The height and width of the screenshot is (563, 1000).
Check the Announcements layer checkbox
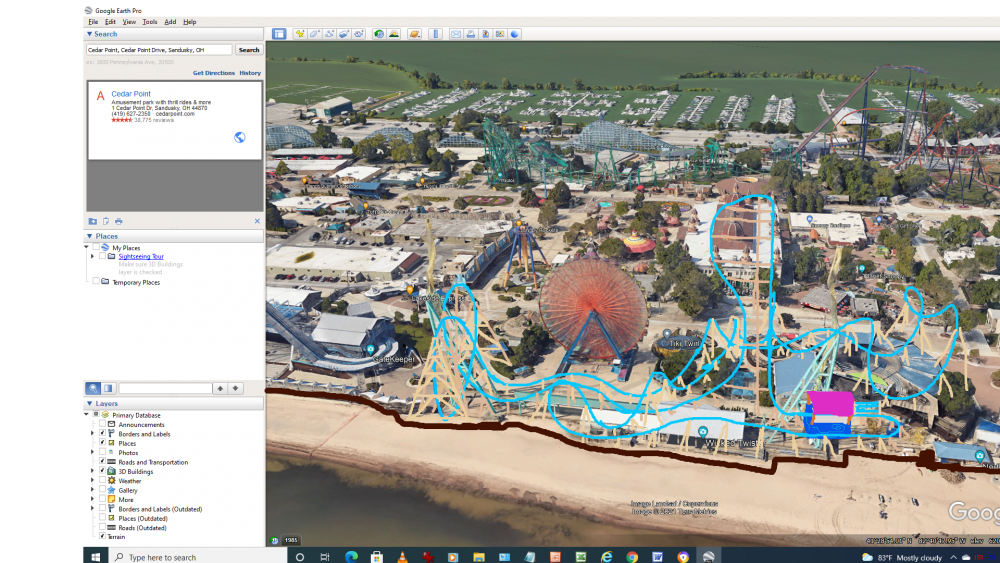[102, 424]
